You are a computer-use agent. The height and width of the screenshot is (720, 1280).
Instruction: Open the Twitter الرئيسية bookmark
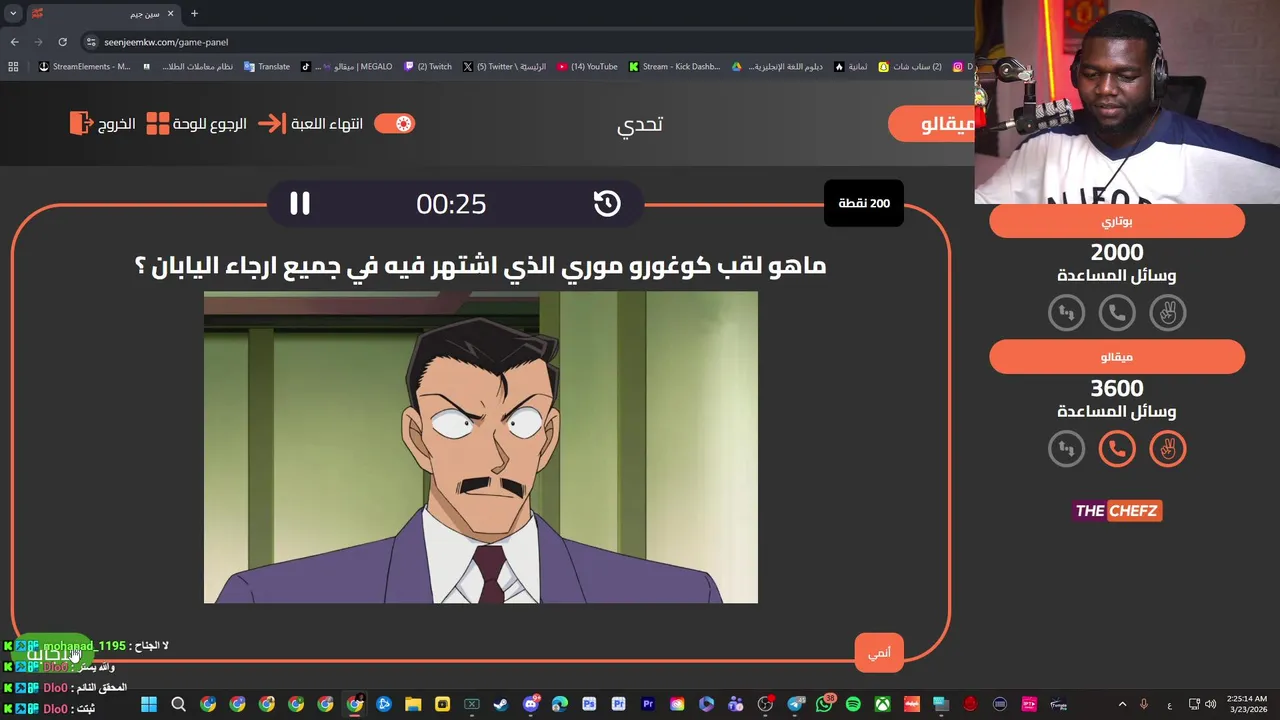click(504, 67)
